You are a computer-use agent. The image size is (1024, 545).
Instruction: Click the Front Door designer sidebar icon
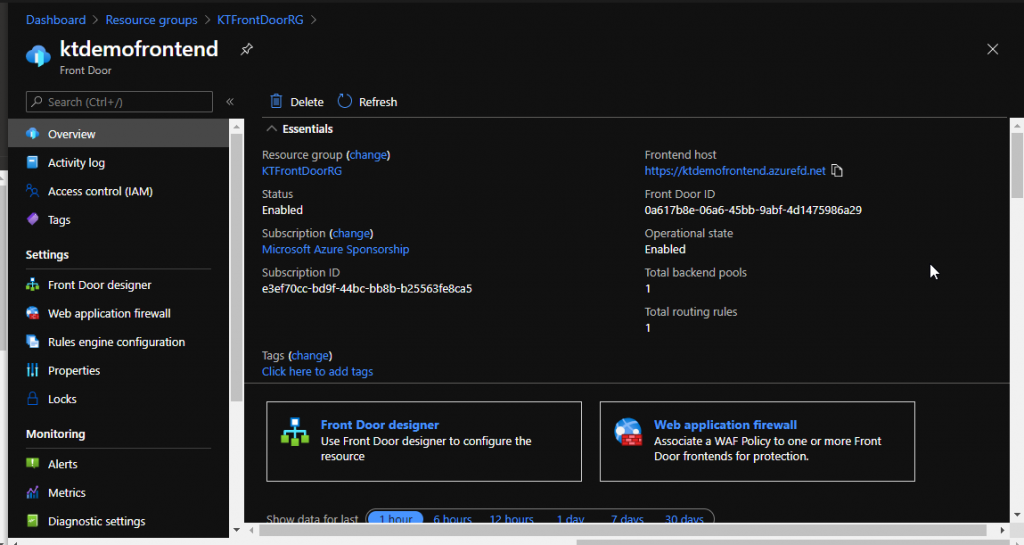click(x=33, y=285)
